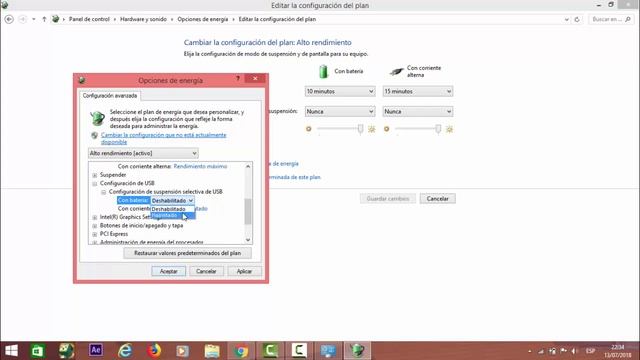Click Cancelar in Opciones de energía dialog
The height and width of the screenshot is (360, 640).
[x=206, y=271]
